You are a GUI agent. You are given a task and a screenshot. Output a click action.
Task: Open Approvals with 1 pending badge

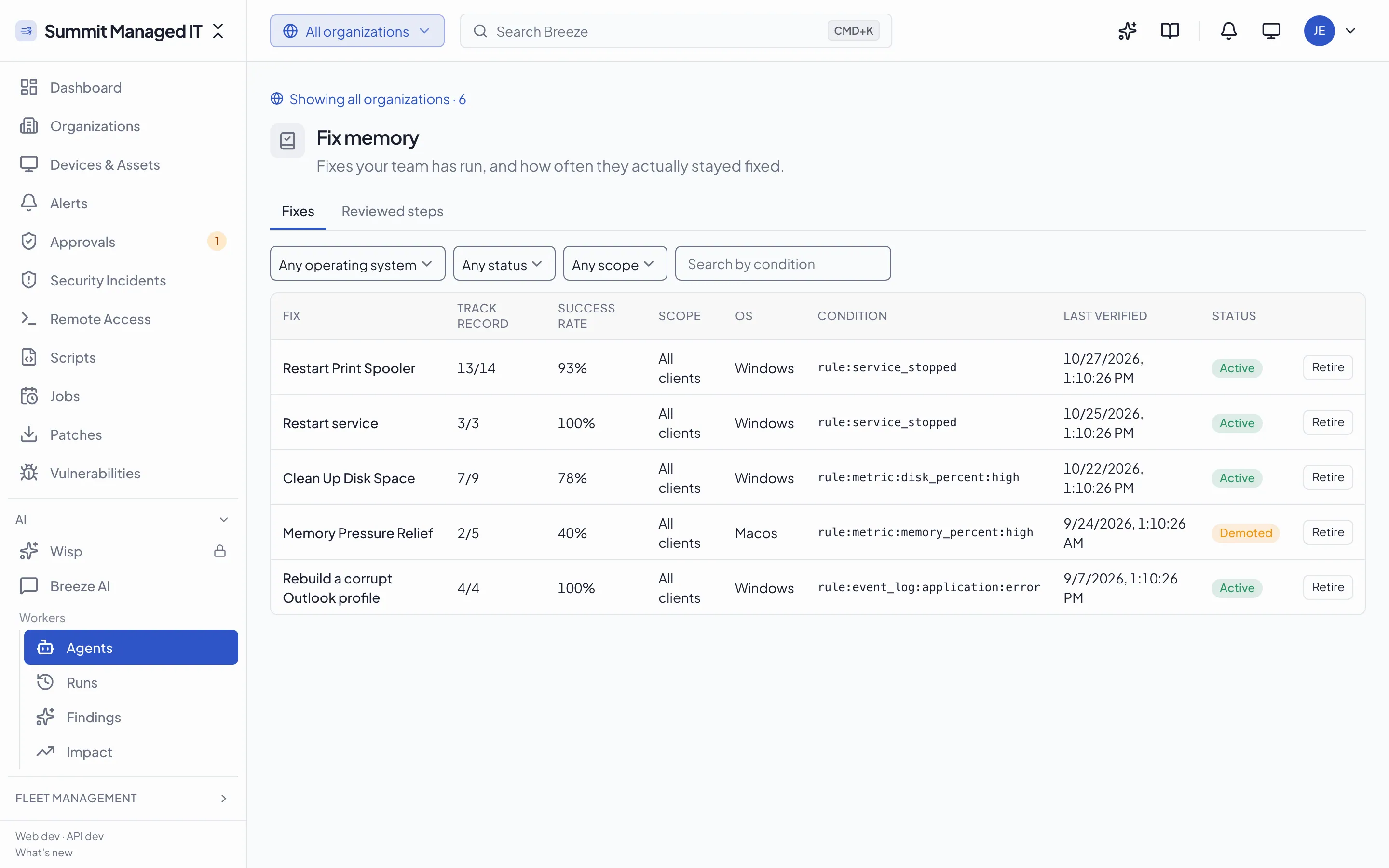(123, 242)
